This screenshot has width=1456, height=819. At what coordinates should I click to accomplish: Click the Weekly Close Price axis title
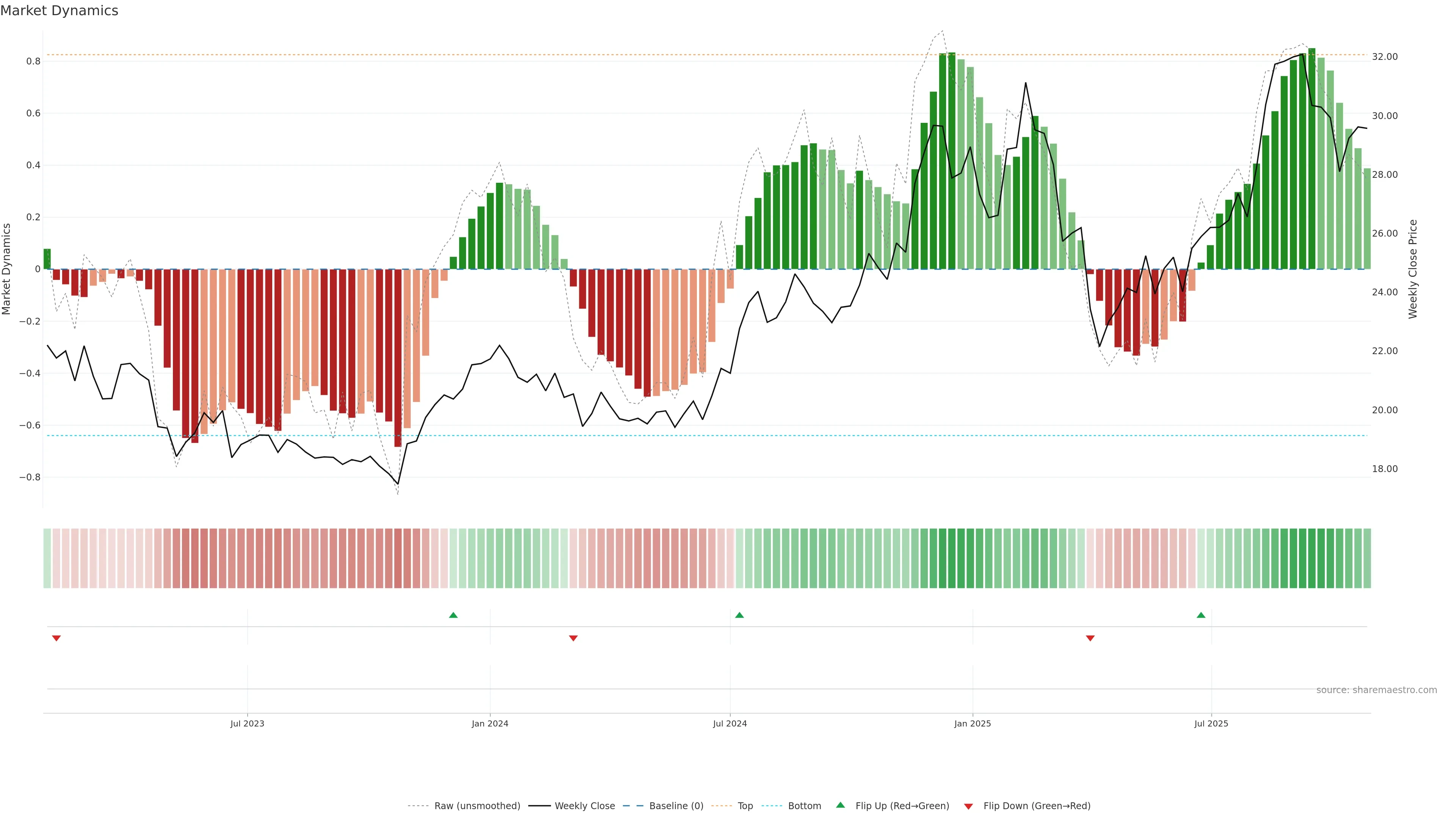pyautogui.click(x=1412, y=269)
